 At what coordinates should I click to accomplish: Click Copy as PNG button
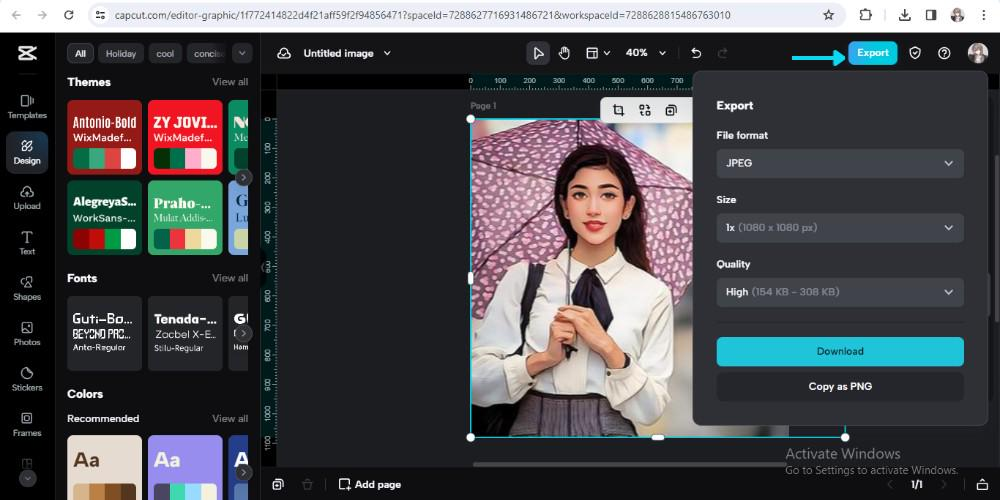coord(840,386)
